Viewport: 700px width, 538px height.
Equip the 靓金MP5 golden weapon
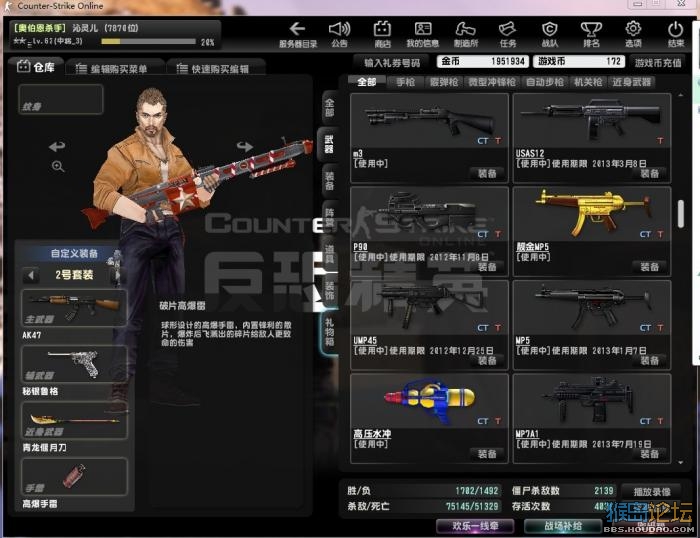pos(649,267)
